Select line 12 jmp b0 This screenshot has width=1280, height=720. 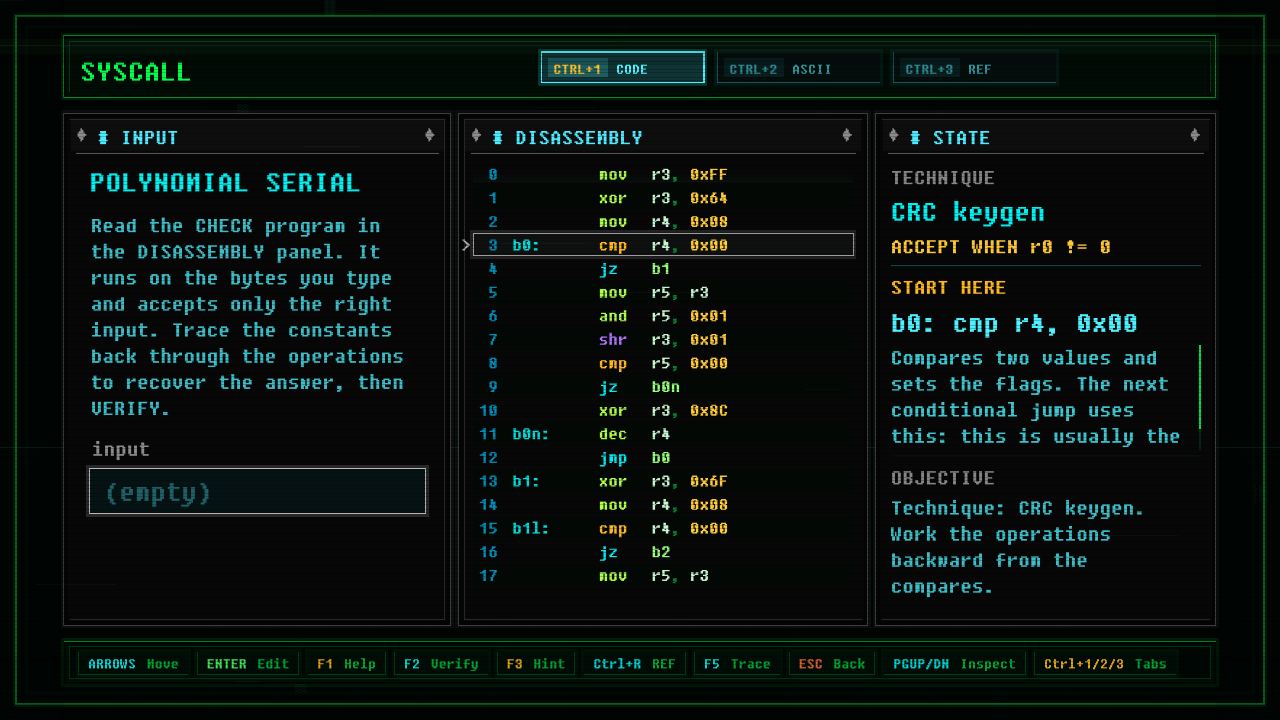[x=664, y=458]
